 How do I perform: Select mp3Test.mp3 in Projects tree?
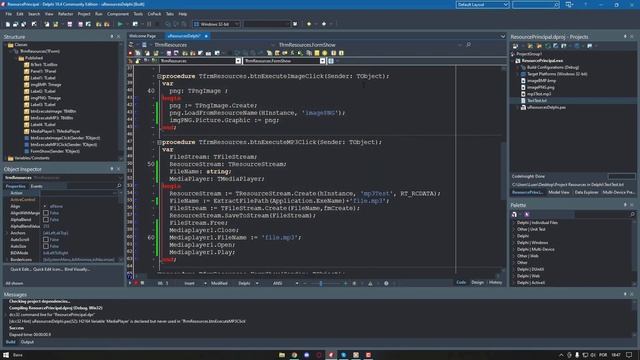pos(539,94)
